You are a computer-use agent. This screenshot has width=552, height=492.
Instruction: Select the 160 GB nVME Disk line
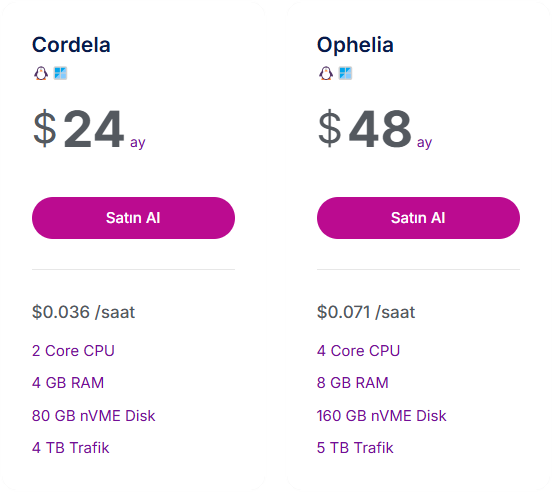[382, 416]
